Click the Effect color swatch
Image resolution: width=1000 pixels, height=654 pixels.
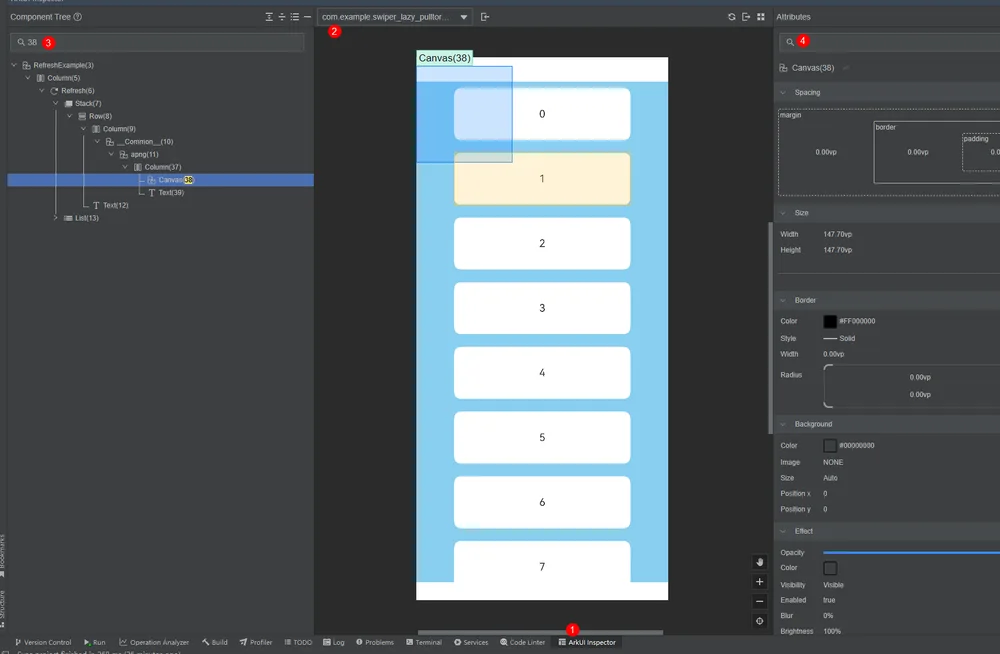(x=830, y=568)
